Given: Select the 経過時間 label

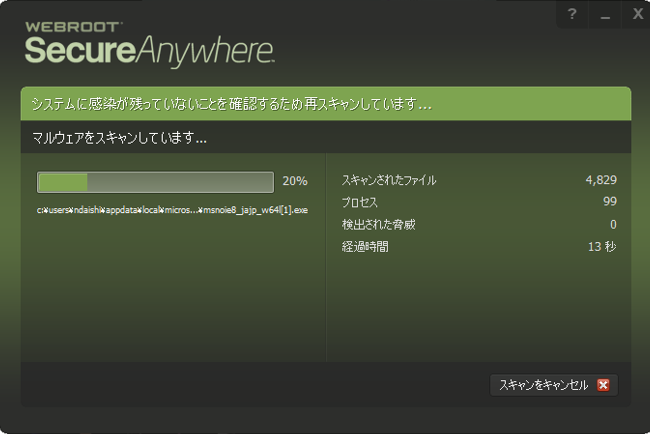Looking at the screenshot, I should (x=365, y=247).
